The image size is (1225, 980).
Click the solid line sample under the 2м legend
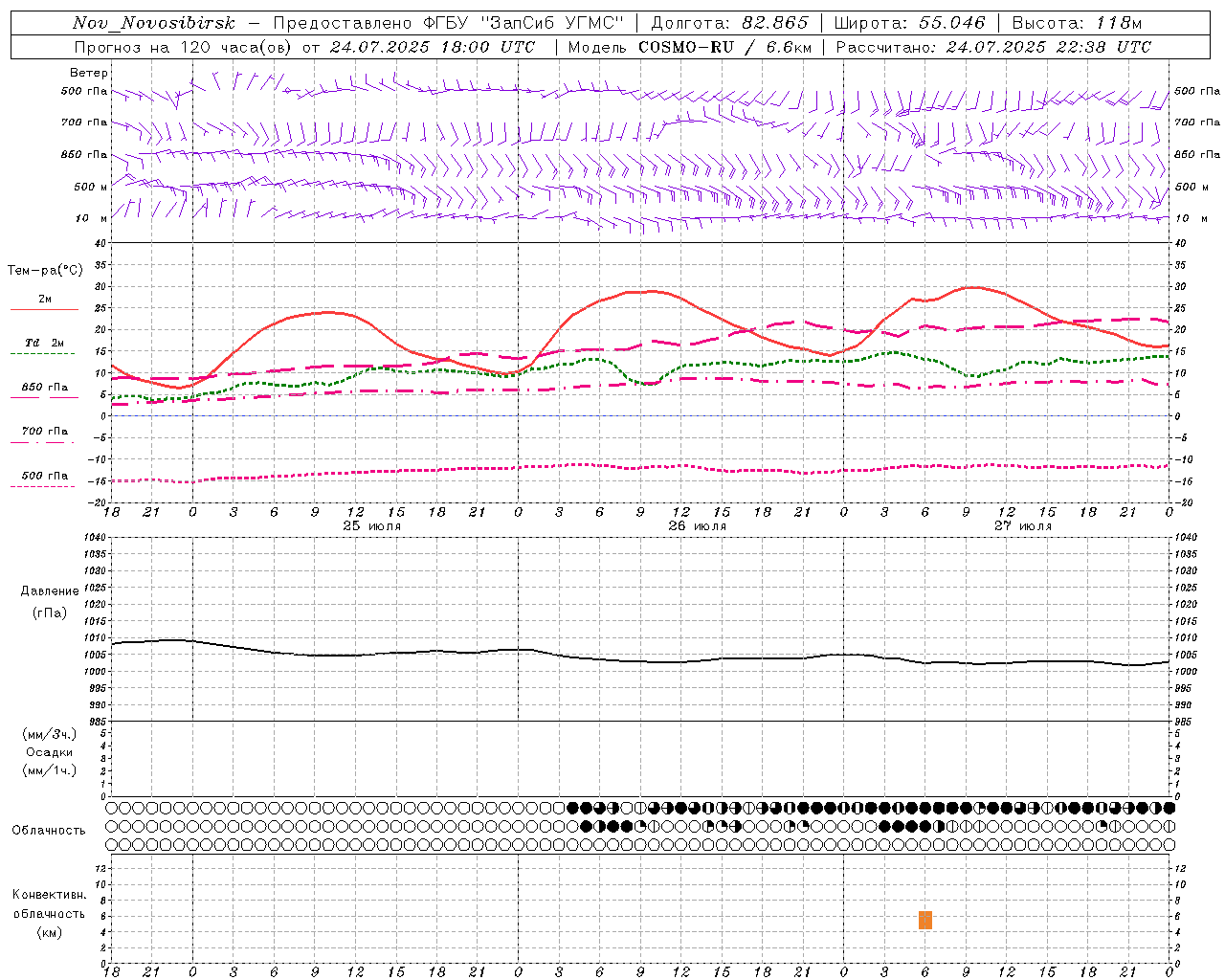[x=44, y=310]
